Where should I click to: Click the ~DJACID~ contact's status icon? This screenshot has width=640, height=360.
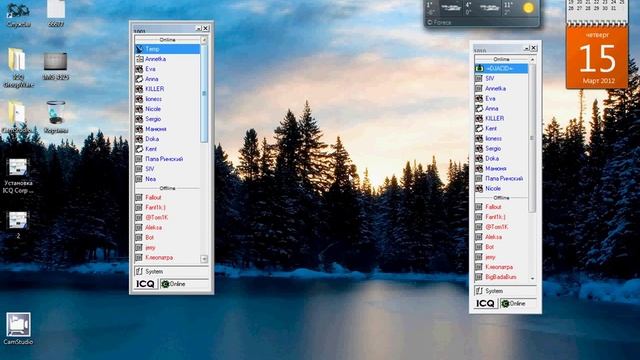coord(479,68)
